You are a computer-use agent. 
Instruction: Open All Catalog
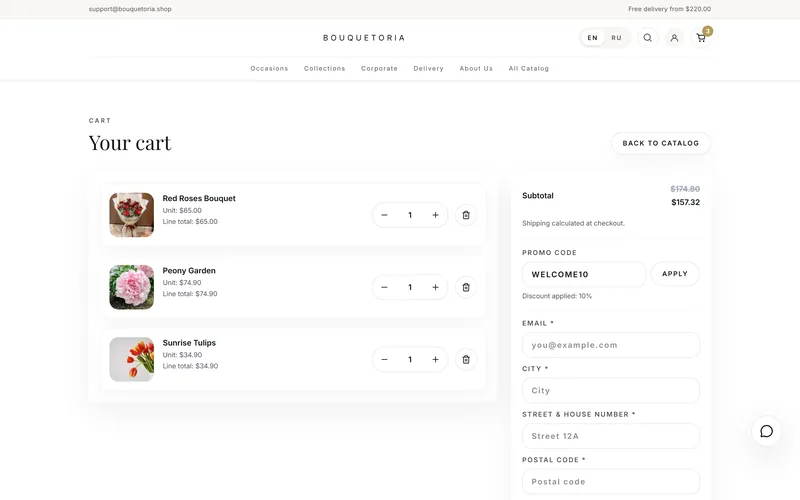coord(529,68)
